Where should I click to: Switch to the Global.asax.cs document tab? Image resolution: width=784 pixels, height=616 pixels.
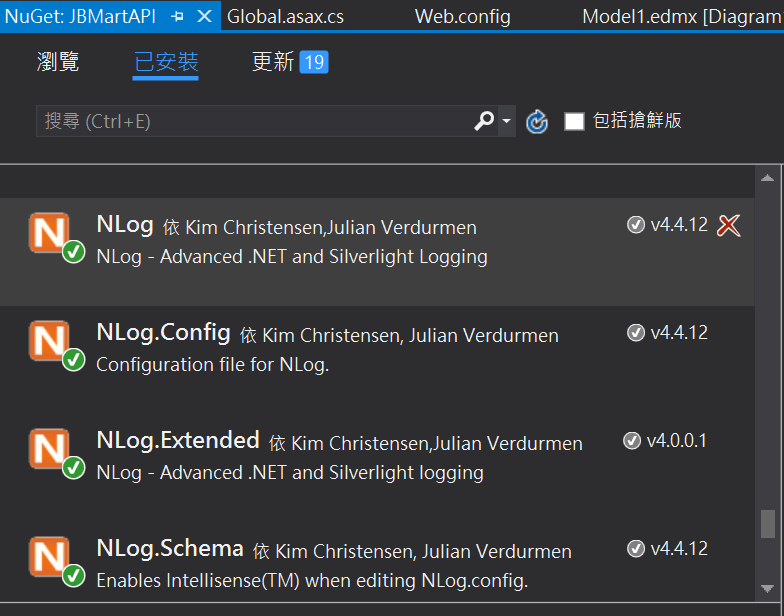point(285,17)
